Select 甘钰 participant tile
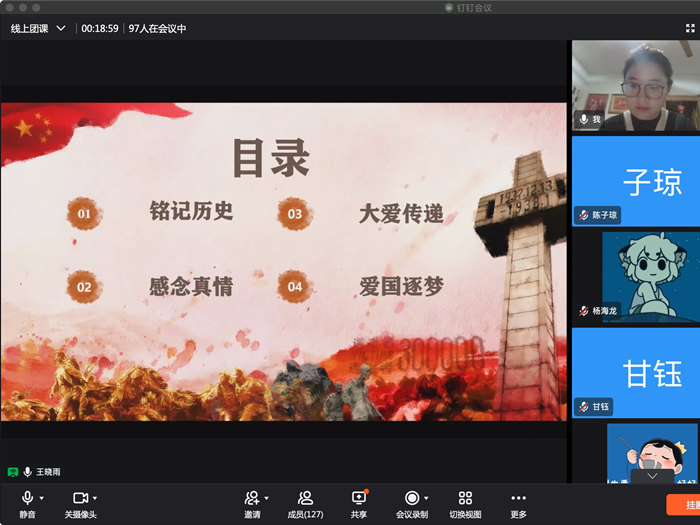Screen dimensions: 700x525 [x=636, y=373]
